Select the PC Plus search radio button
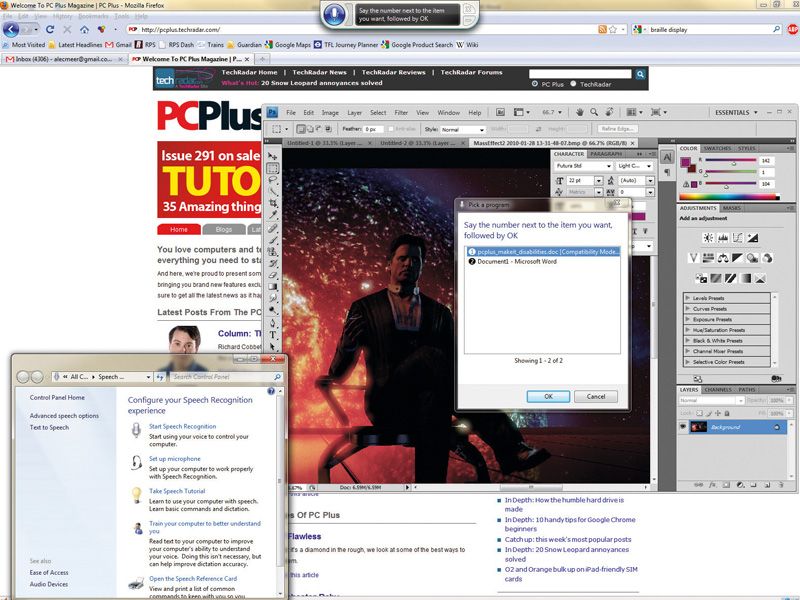This screenshot has width=800, height=600. pos(535,84)
